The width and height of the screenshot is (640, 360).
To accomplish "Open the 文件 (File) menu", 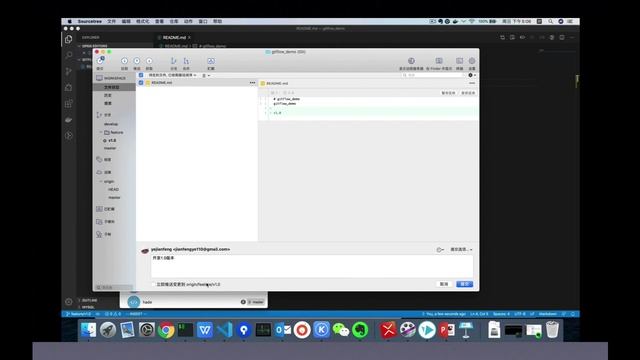I will 111,21.
